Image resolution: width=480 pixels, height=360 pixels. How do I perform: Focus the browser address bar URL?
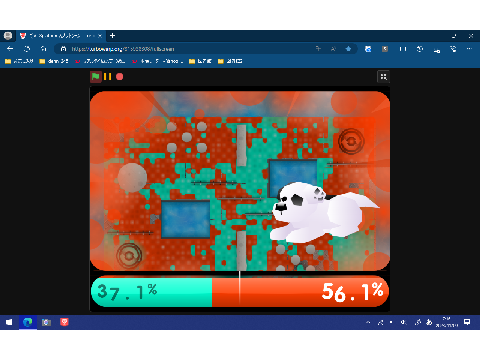pyautogui.click(x=123, y=49)
